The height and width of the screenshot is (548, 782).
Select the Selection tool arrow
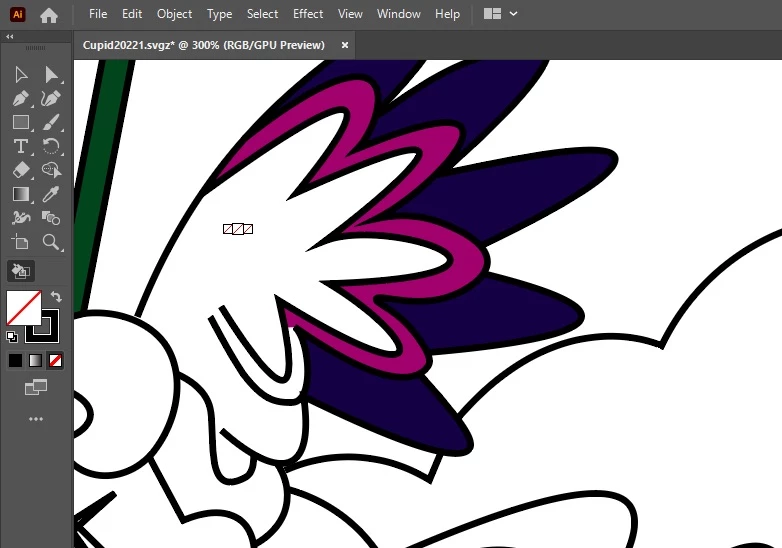click(x=21, y=75)
